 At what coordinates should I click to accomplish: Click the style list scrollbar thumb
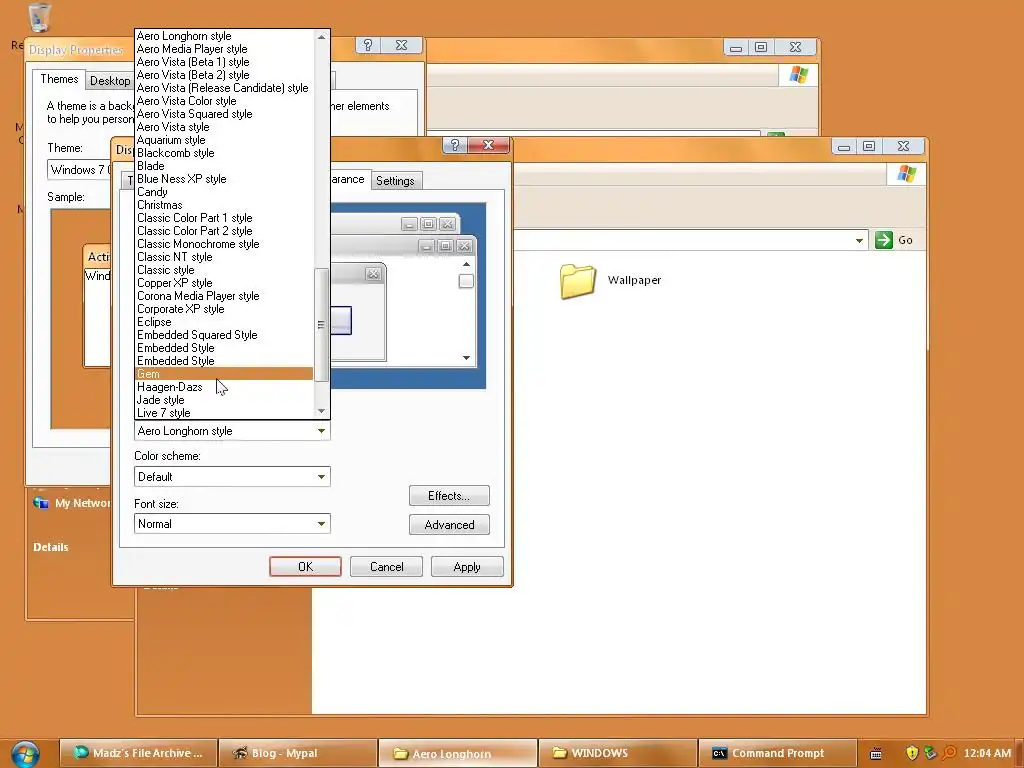coord(321,325)
